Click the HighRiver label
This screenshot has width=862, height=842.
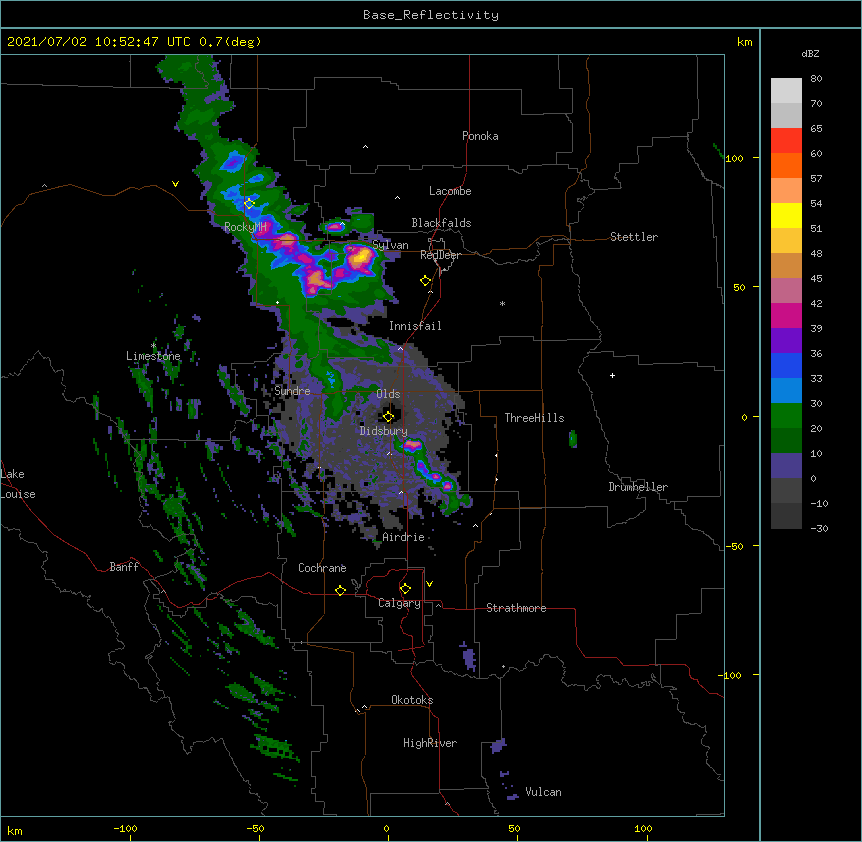click(x=429, y=743)
